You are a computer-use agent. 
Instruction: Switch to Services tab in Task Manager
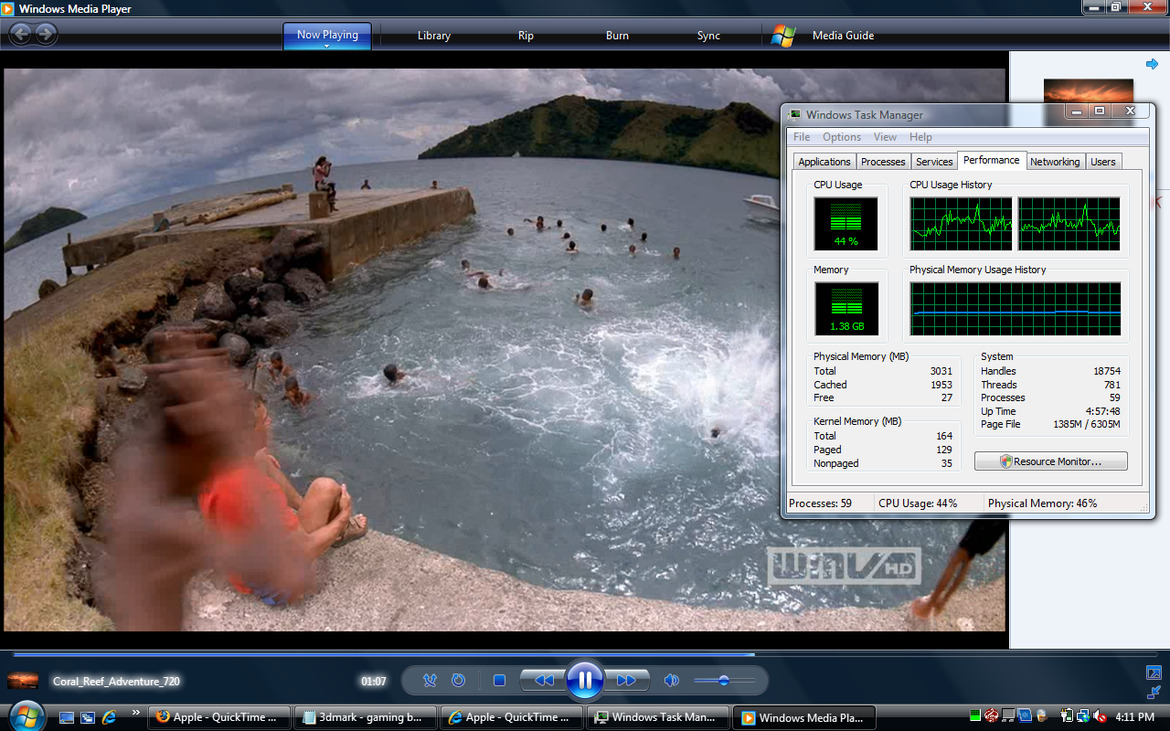(934, 161)
